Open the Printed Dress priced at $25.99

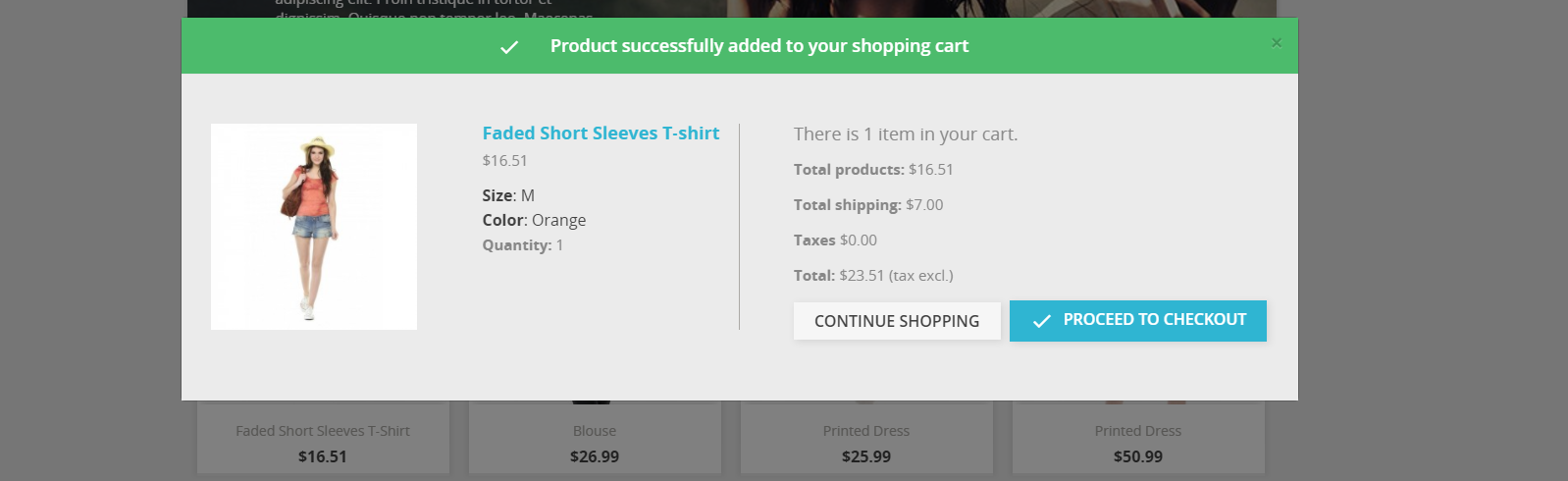(866, 431)
